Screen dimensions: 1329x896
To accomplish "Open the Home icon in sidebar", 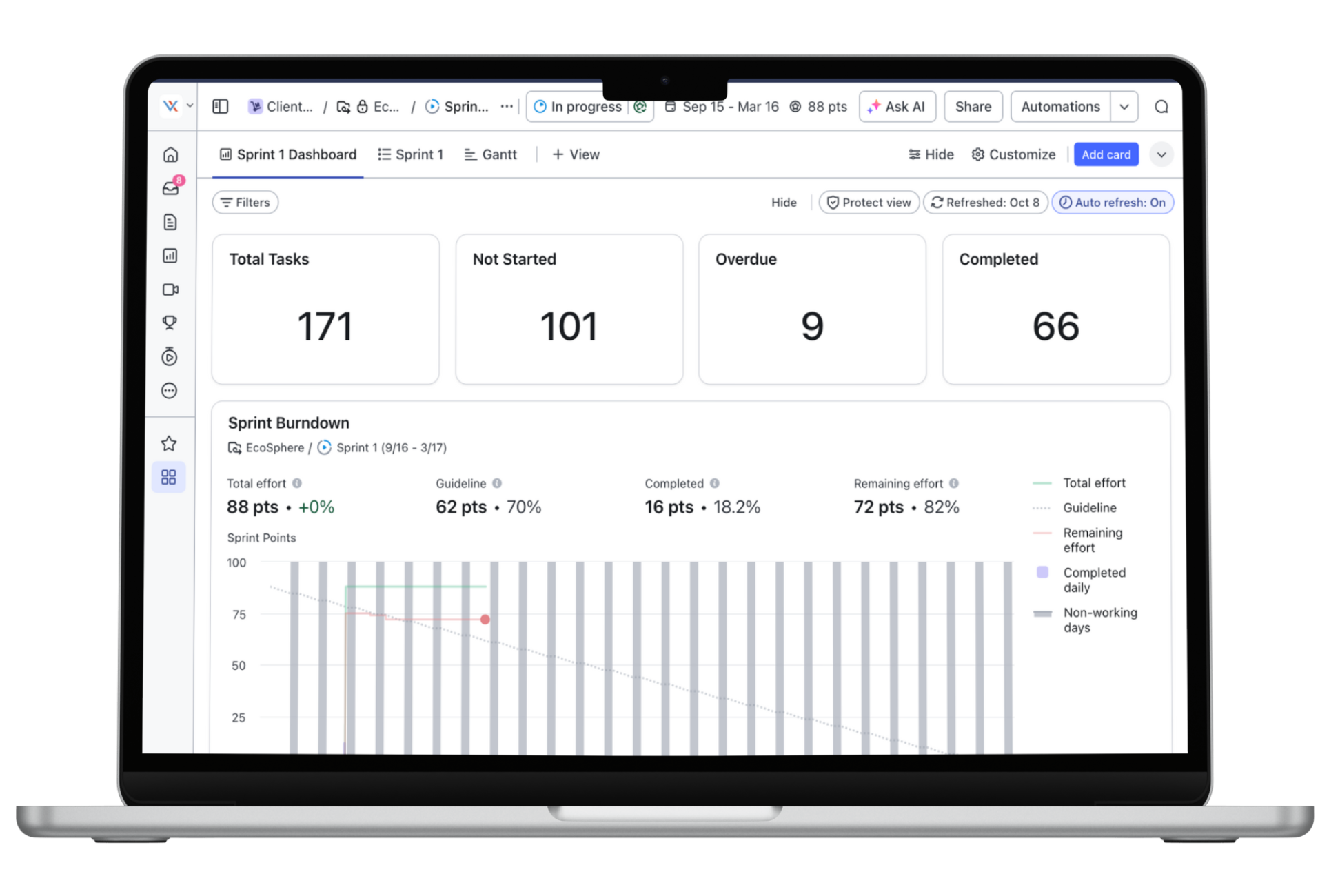I will [170, 154].
